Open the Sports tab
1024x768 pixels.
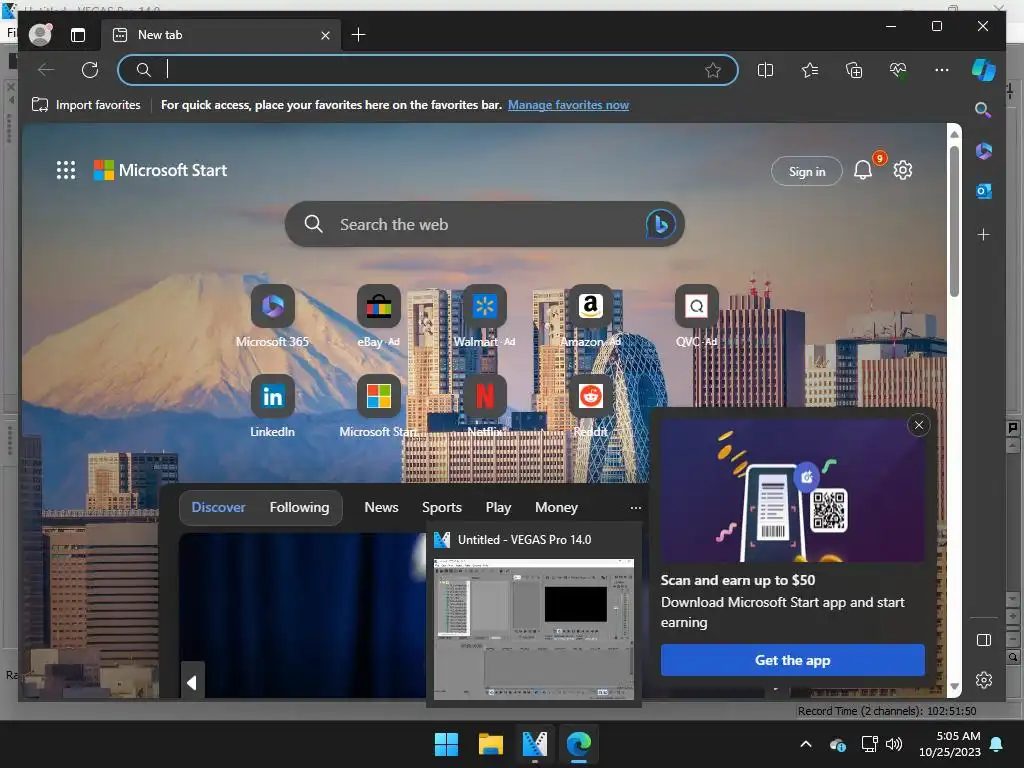(441, 507)
